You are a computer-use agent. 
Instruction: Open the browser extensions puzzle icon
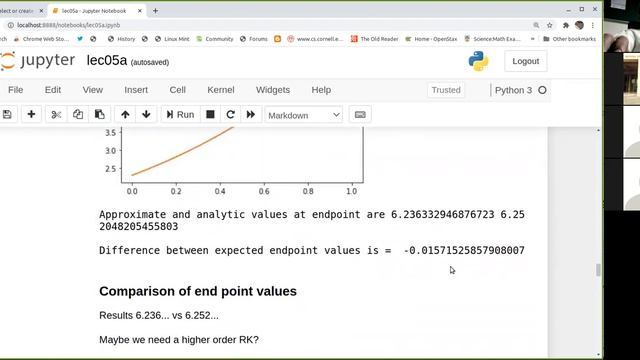pyautogui.click(x=566, y=25)
